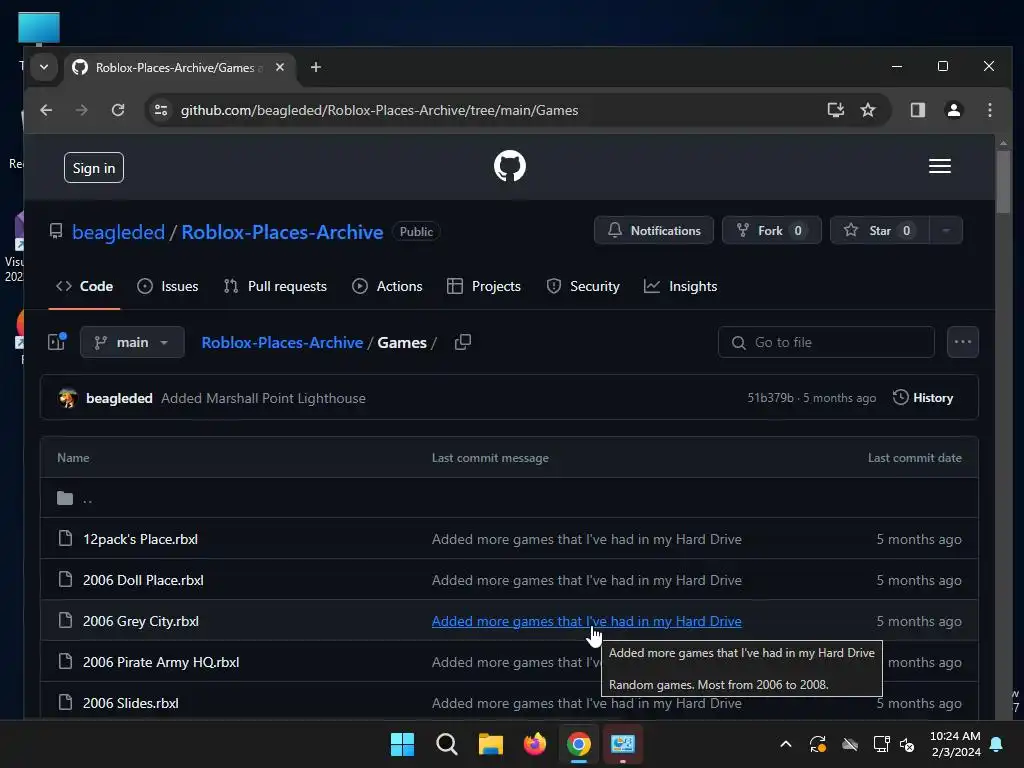Click file icon of 12pack's Place.rbxl
The image size is (1024, 768).
[x=65, y=539]
